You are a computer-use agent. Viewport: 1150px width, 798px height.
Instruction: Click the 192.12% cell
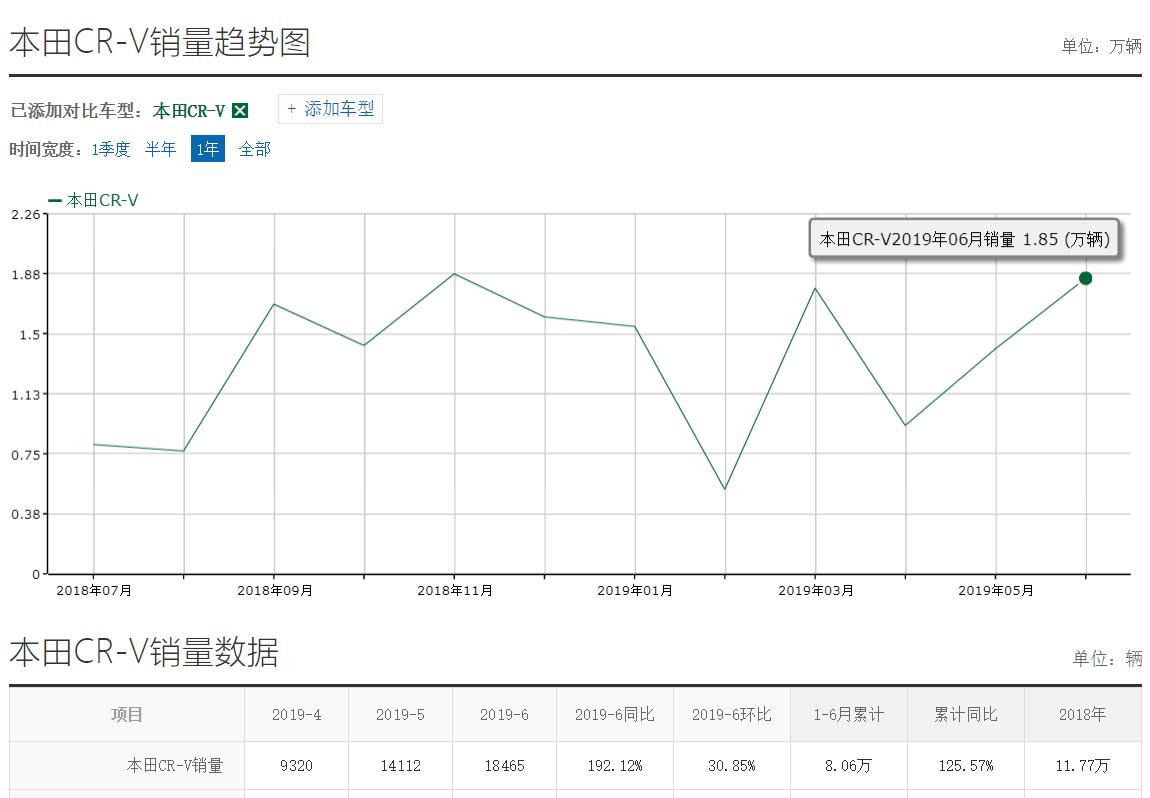(x=615, y=766)
